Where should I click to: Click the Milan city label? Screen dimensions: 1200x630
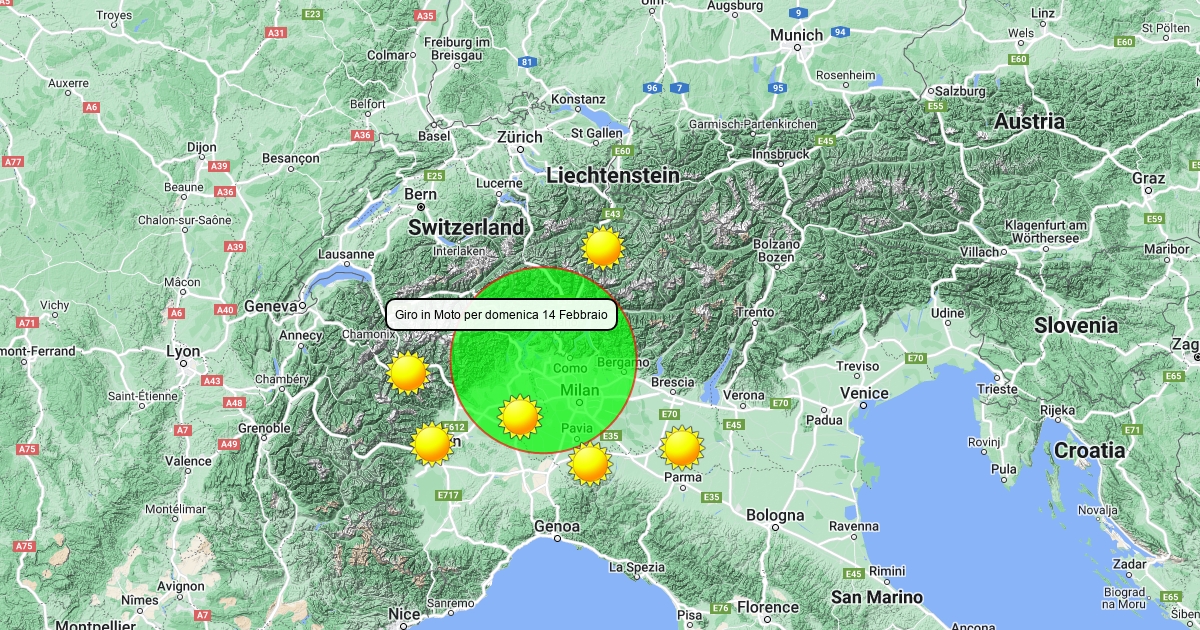click(579, 389)
